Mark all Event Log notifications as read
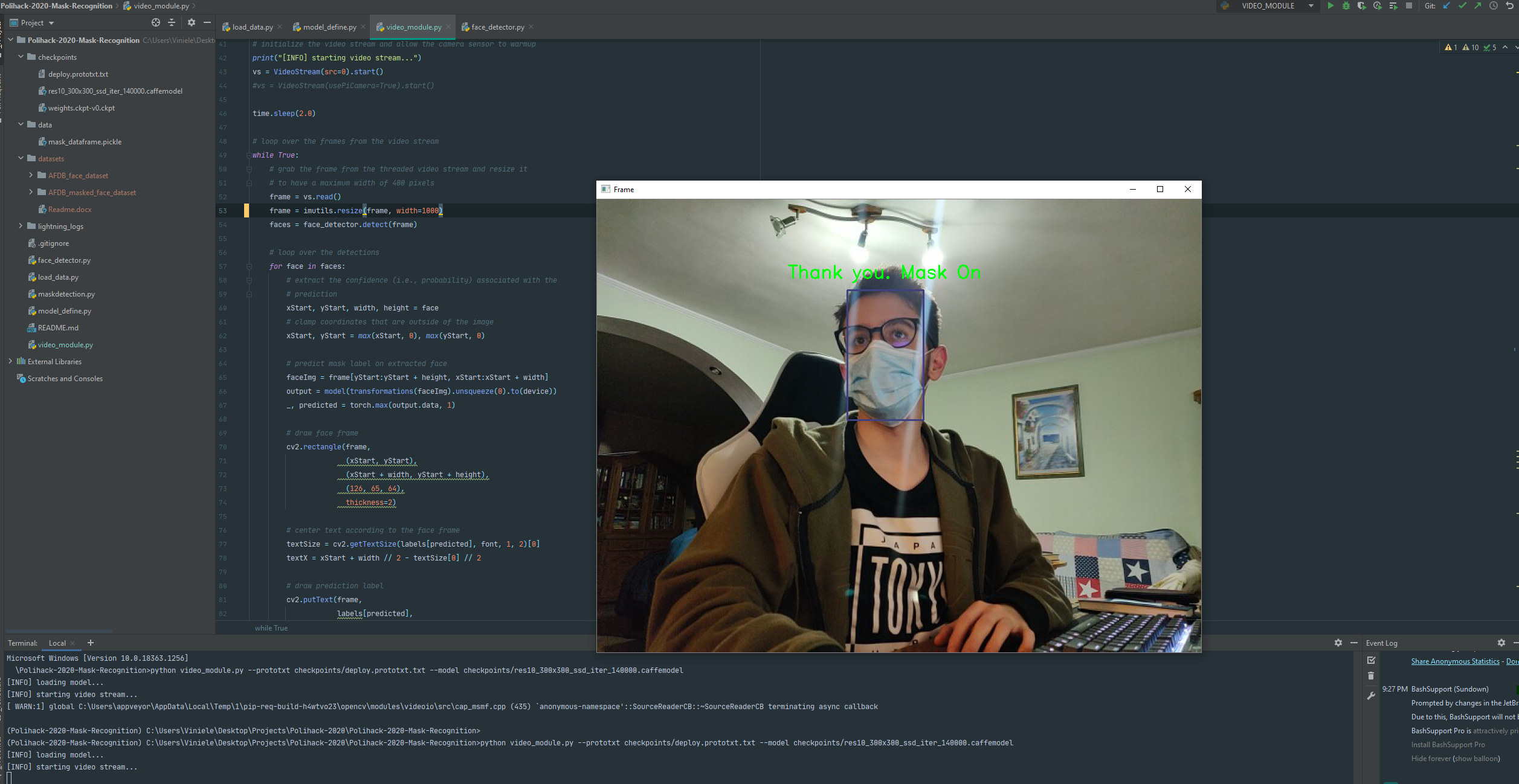This screenshot has height=784, width=1519. click(x=1372, y=660)
